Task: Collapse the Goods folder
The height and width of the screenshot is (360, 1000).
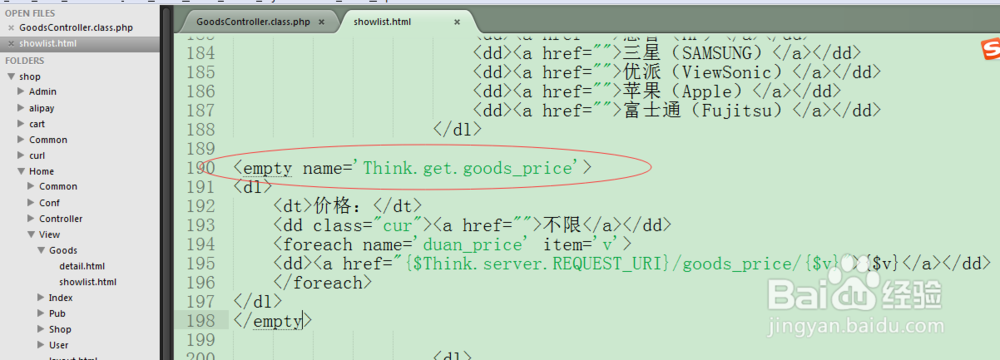Action: (41, 250)
